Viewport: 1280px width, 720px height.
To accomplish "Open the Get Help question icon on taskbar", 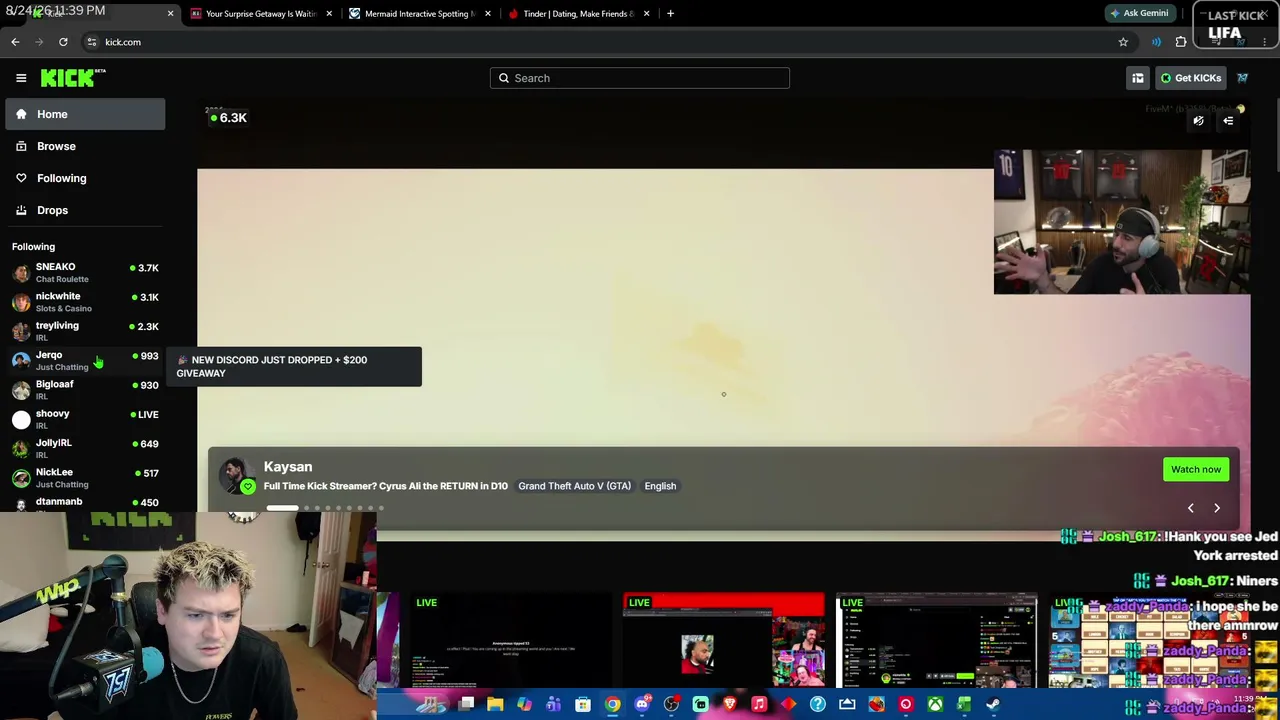I will coord(817,705).
